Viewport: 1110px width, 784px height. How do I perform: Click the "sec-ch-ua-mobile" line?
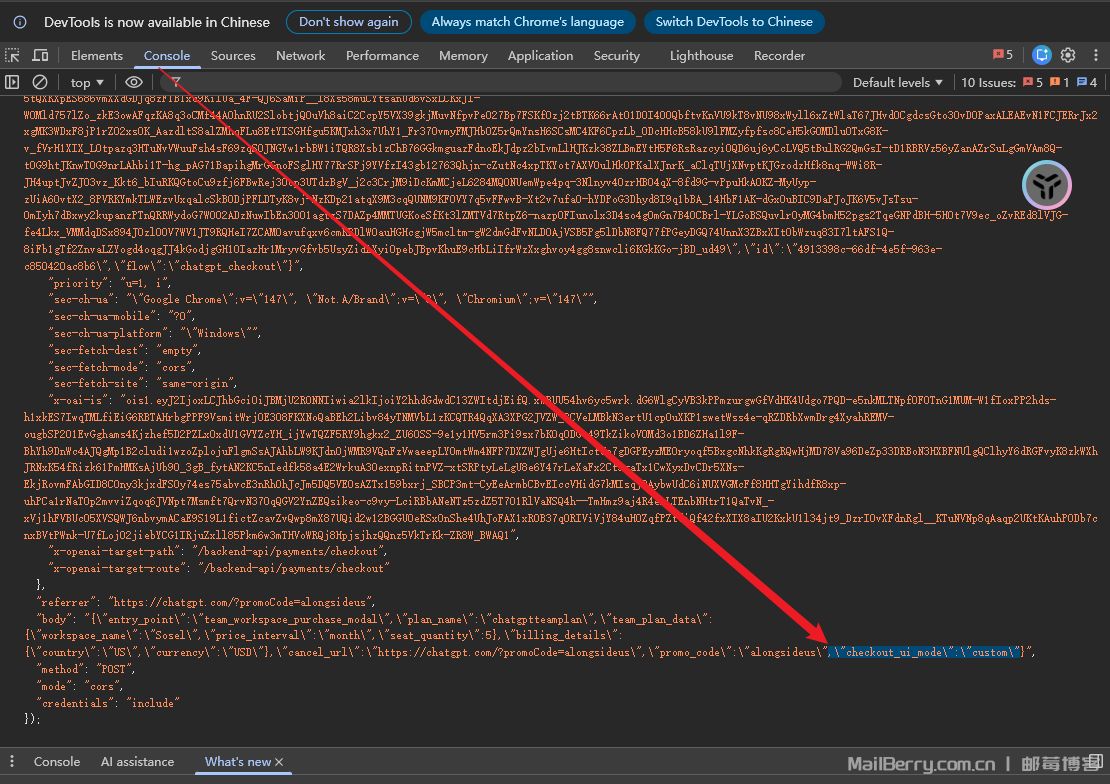coord(122,317)
